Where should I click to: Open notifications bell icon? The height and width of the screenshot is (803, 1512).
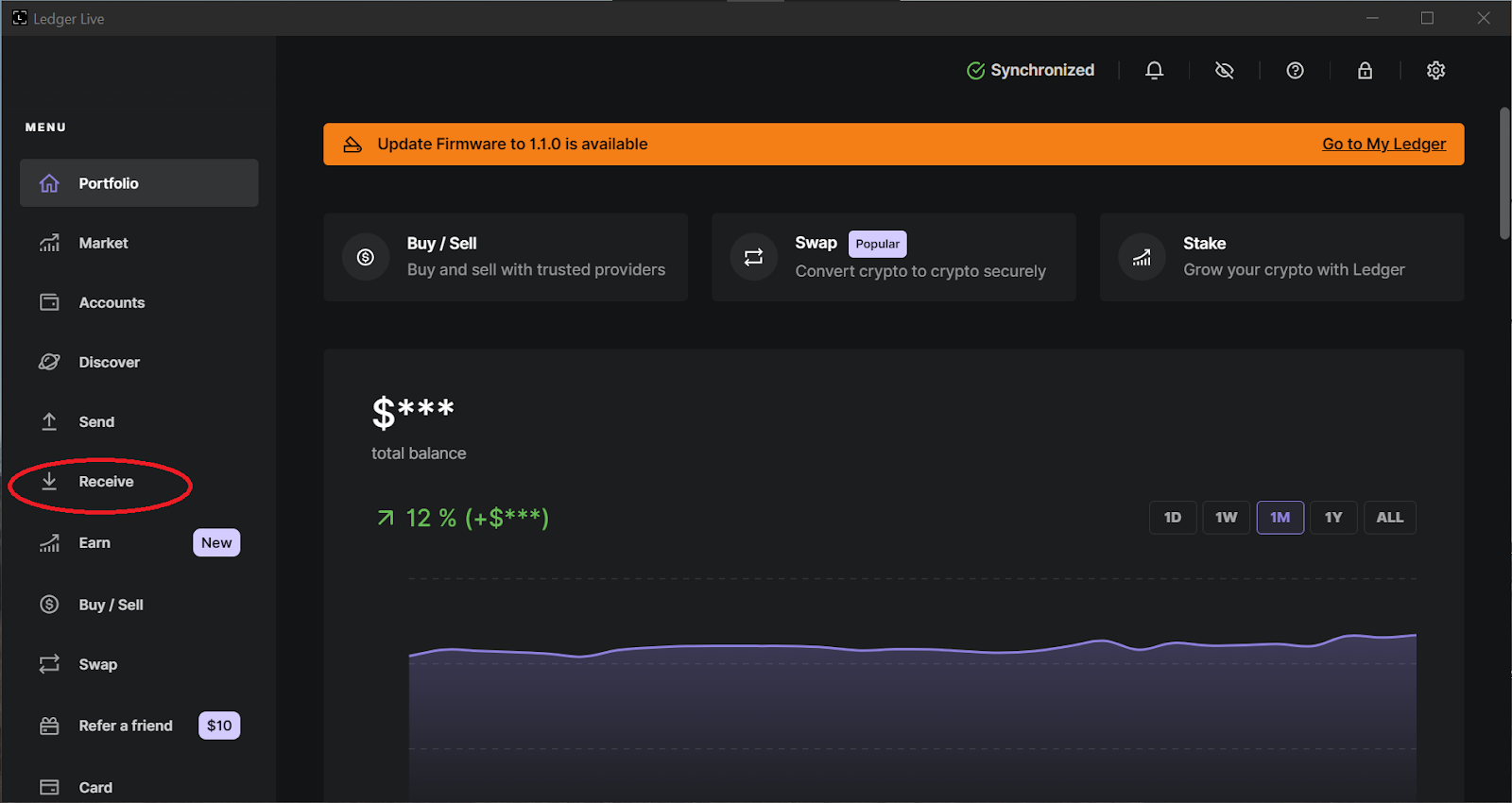click(1154, 70)
